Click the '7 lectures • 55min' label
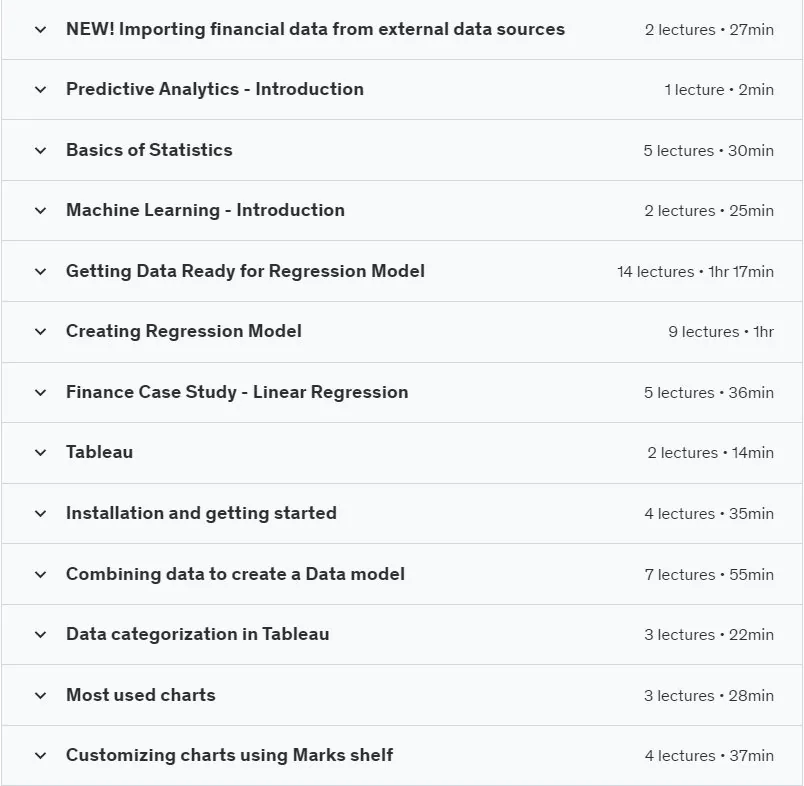 (709, 575)
